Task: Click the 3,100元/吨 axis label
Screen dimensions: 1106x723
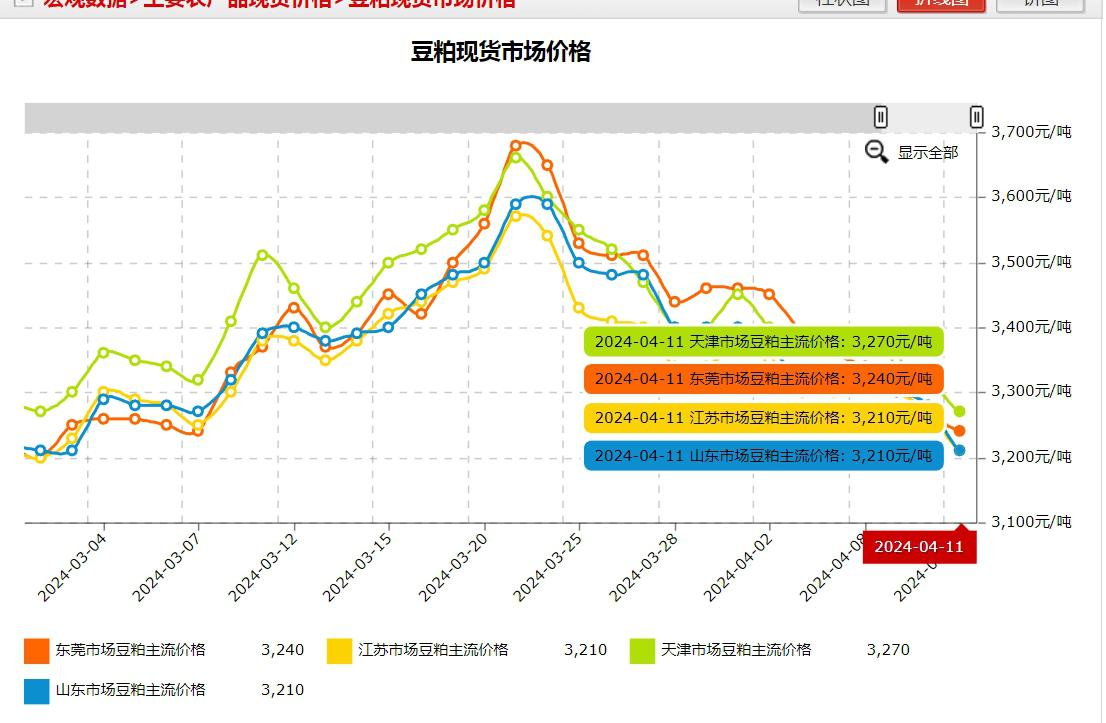Action: [x=1031, y=522]
